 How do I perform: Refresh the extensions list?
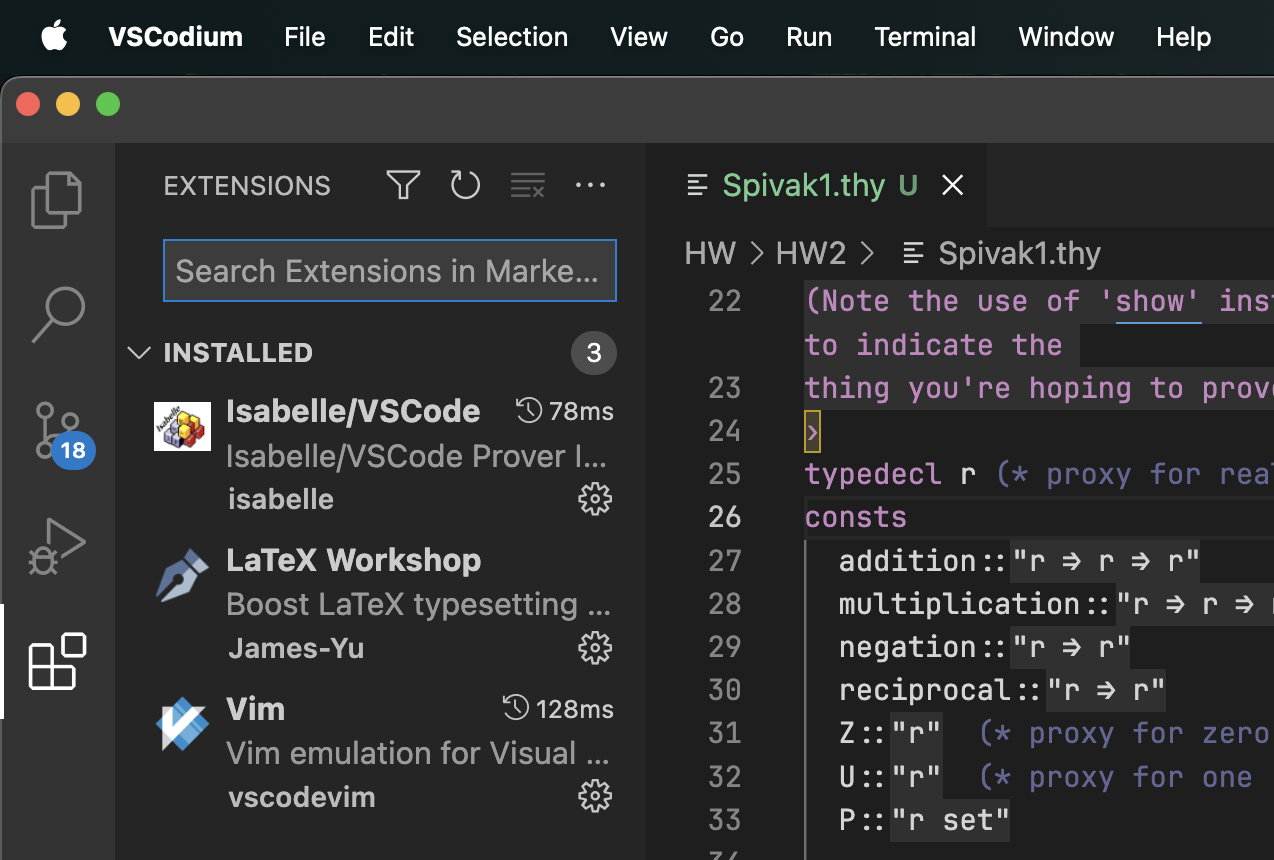coord(465,185)
